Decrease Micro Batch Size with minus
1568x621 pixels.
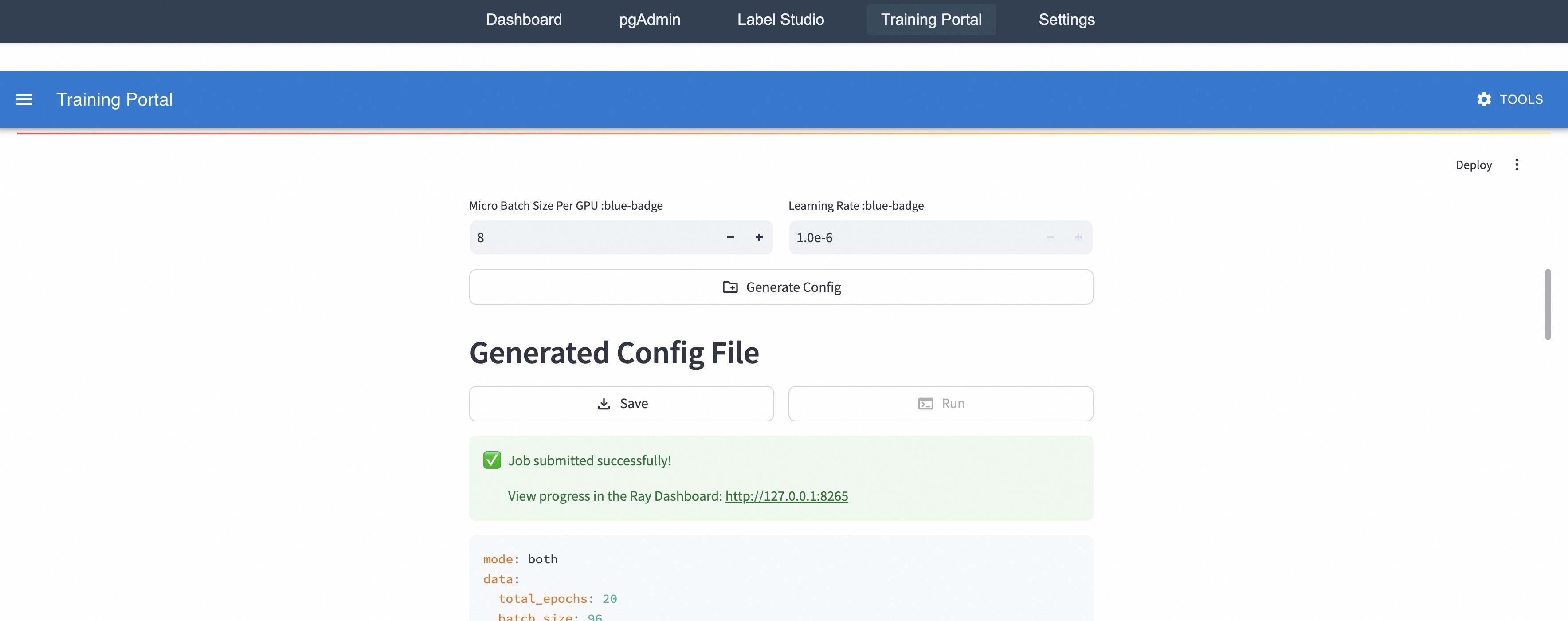click(730, 237)
